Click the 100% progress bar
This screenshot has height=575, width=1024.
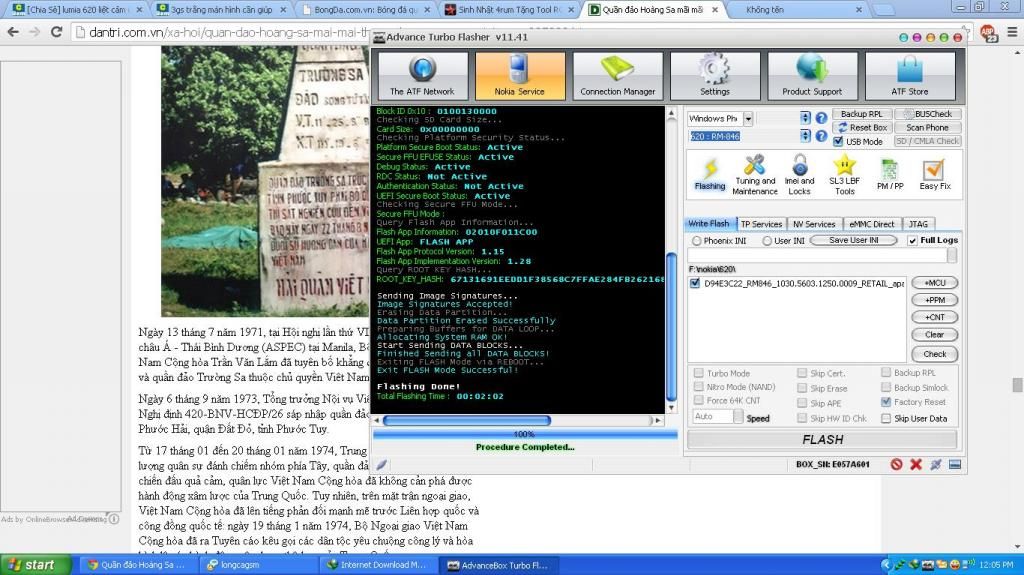click(525, 434)
